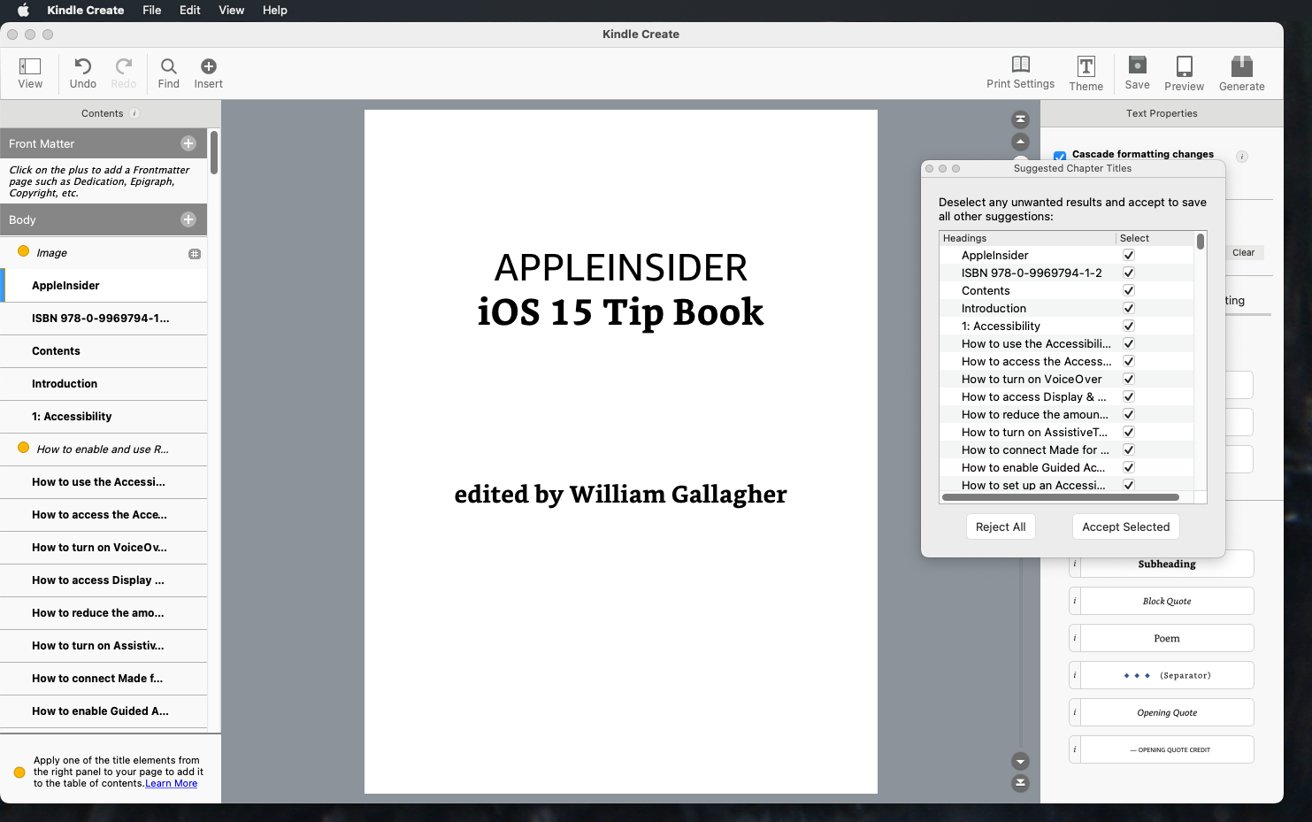Open the Kindle Create app menu
Screen dimensions: 1312x822
click(86, 10)
